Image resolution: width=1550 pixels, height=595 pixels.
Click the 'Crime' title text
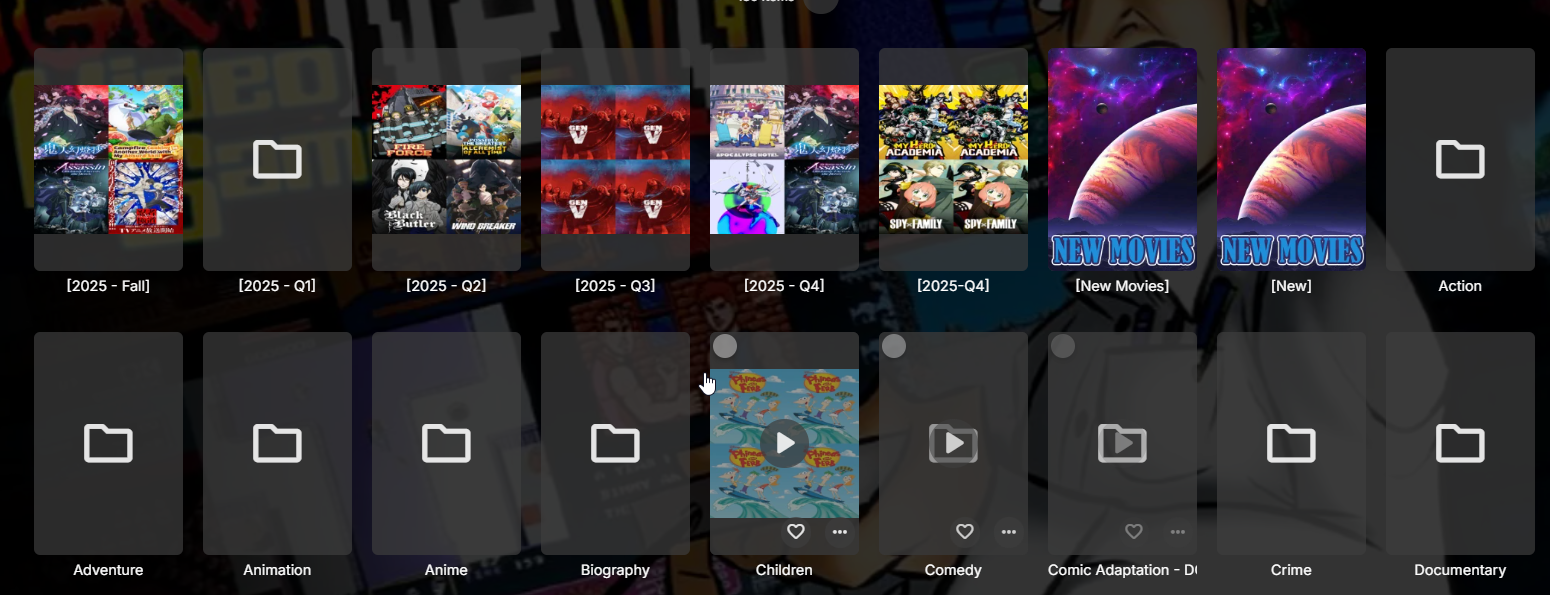point(1291,570)
